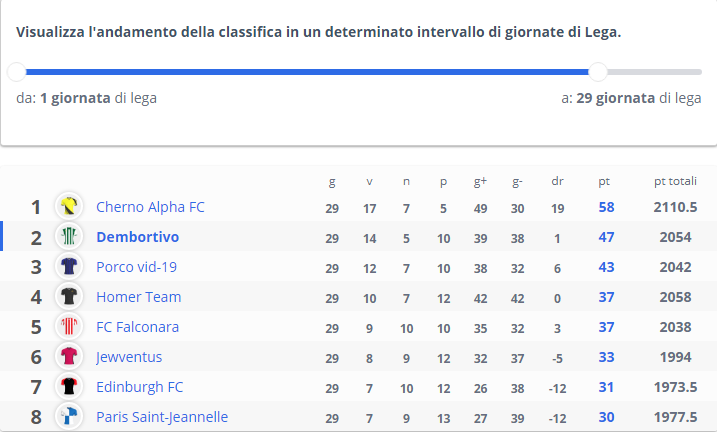Click Paris Saint-Jeannelle blue white jersey icon
The image size is (717, 432).
(x=69, y=416)
